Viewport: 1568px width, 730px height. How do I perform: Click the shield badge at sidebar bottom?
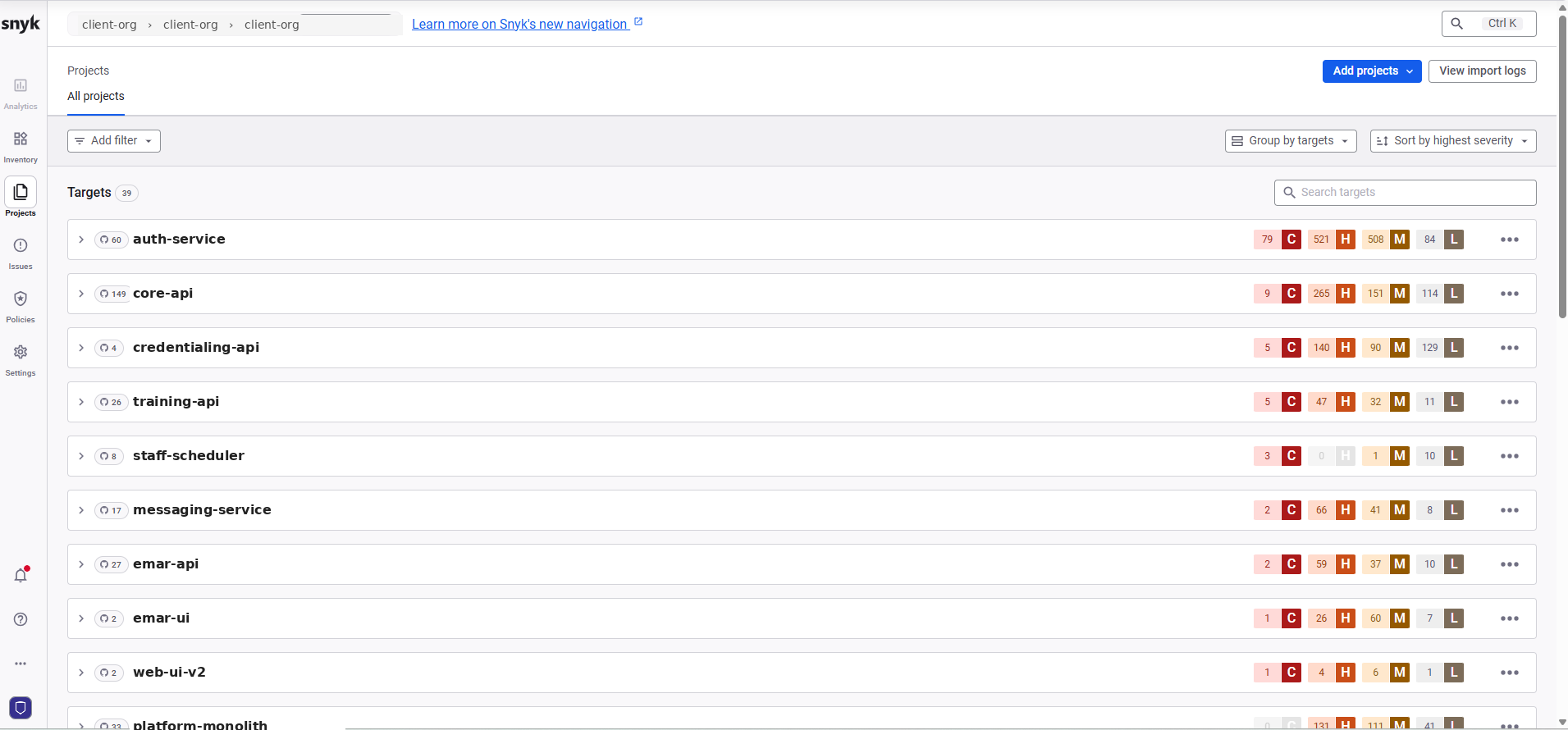(21, 707)
